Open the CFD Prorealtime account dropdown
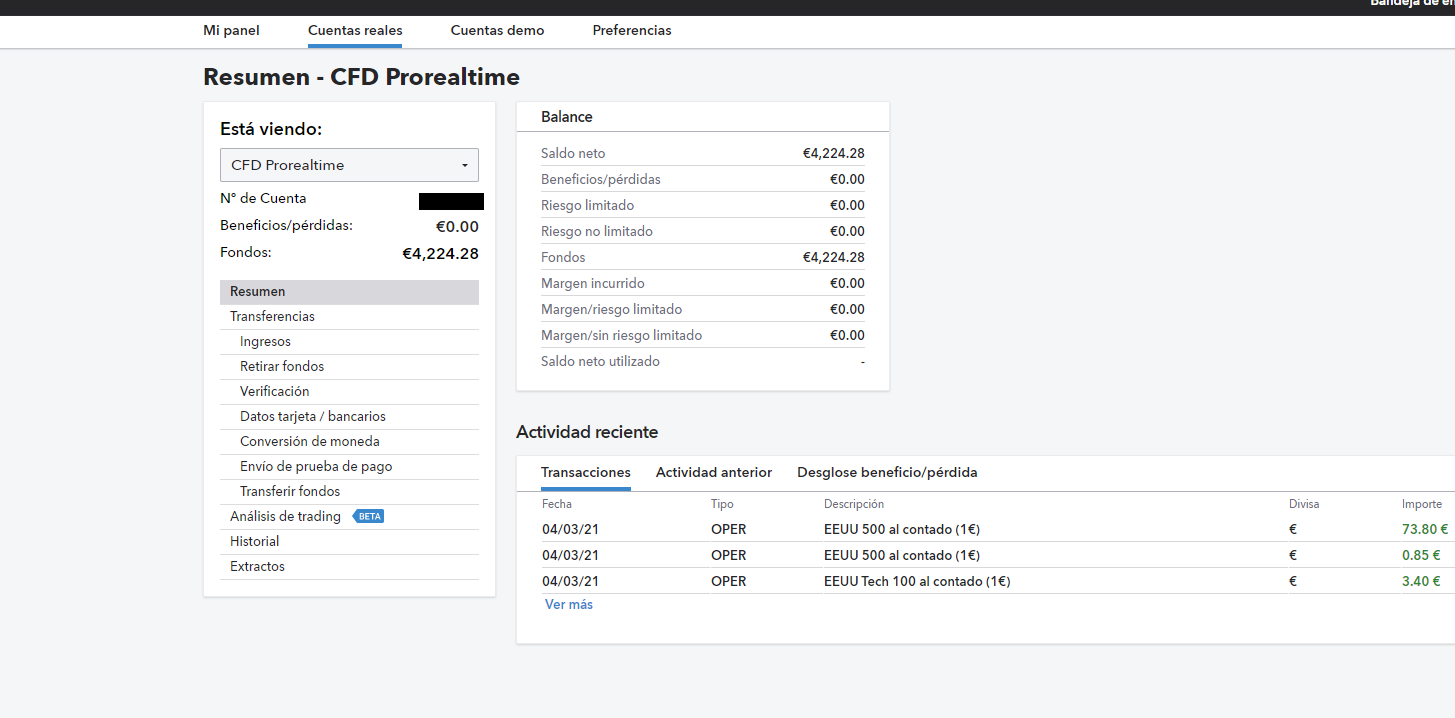Image resolution: width=1455 pixels, height=718 pixels. [349, 165]
